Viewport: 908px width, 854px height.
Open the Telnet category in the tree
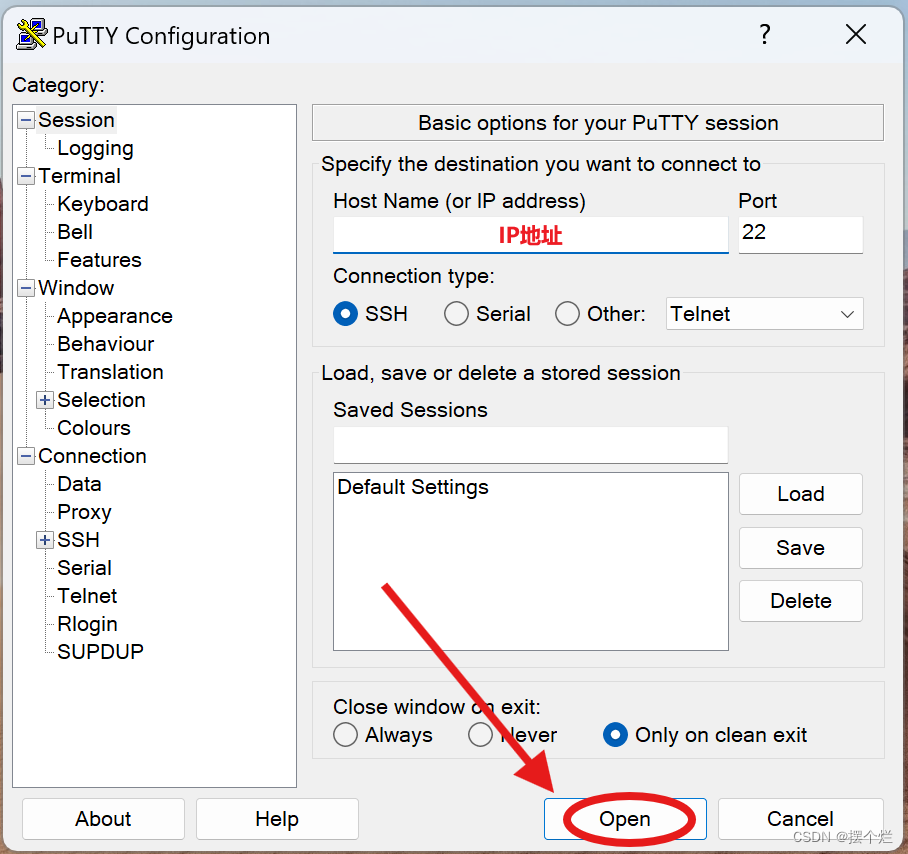pos(87,596)
